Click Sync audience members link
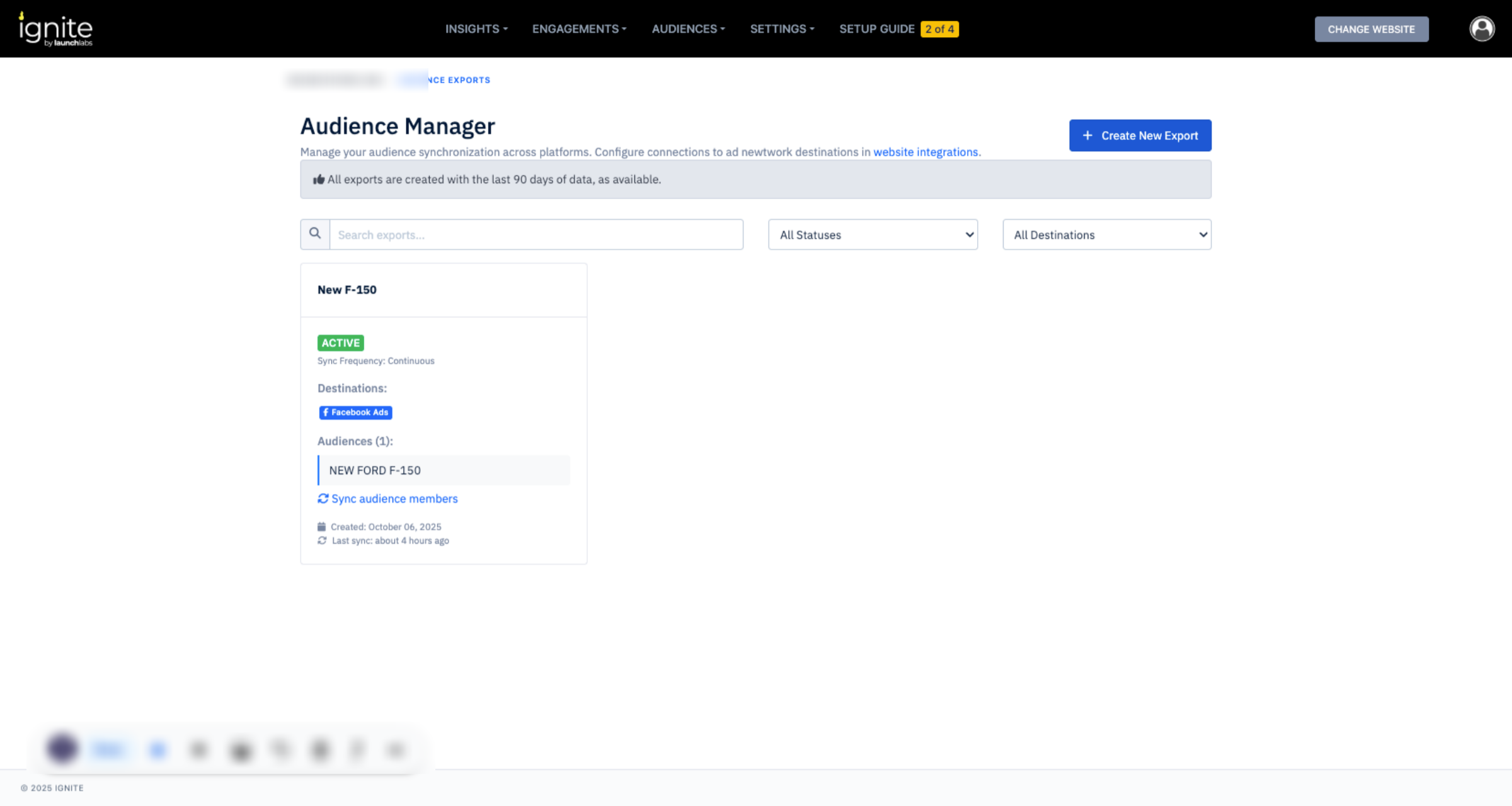The width and height of the screenshot is (1512, 806). pyautogui.click(x=394, y=499)
